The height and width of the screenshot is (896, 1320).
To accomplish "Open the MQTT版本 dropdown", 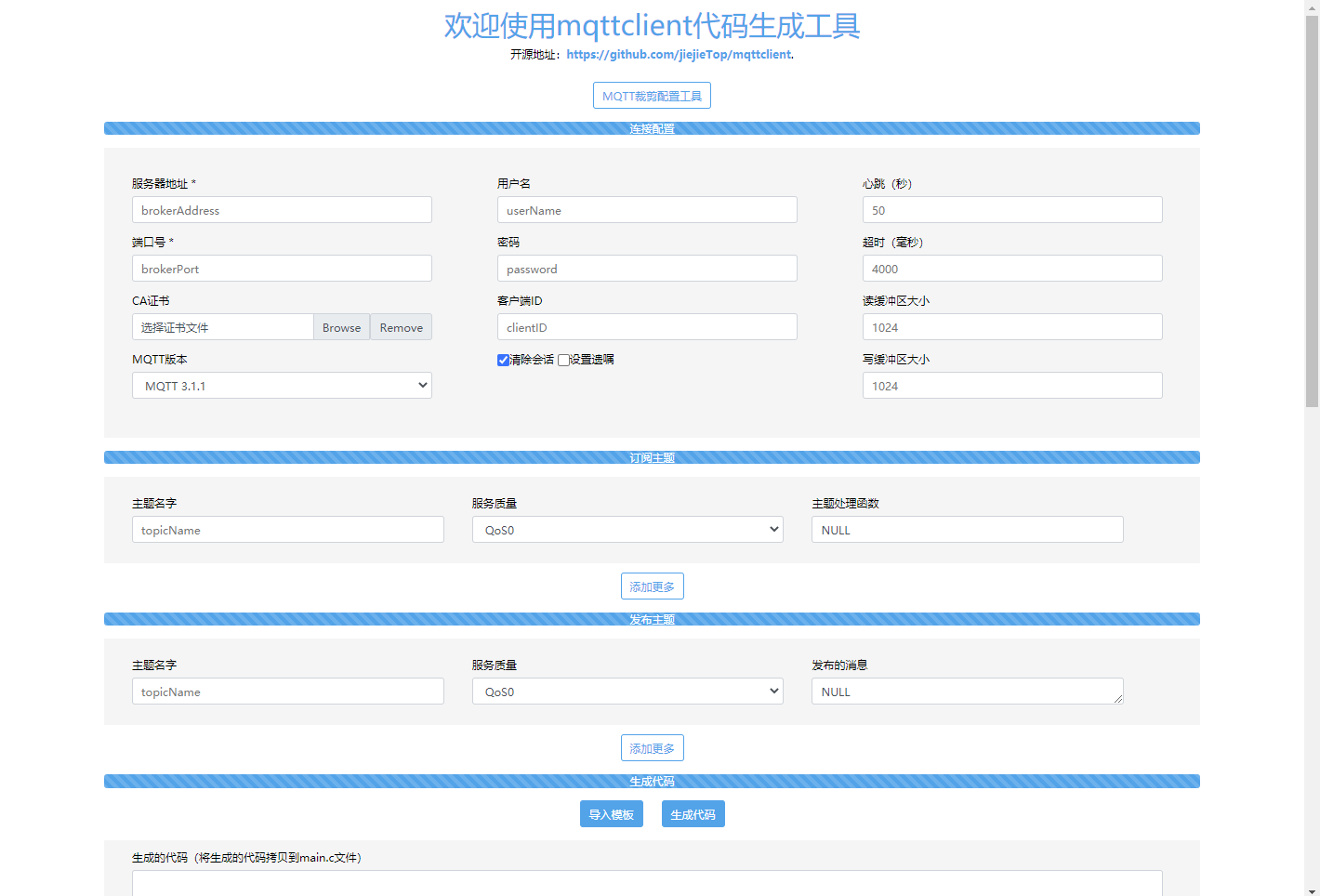I will [282, 385].
